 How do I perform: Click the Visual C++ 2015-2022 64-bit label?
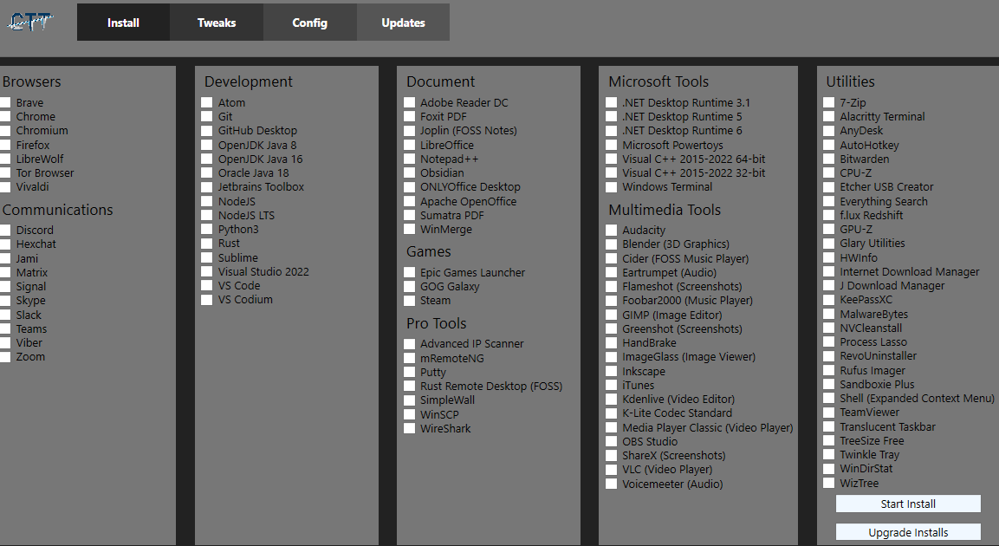tap(694, 159)
